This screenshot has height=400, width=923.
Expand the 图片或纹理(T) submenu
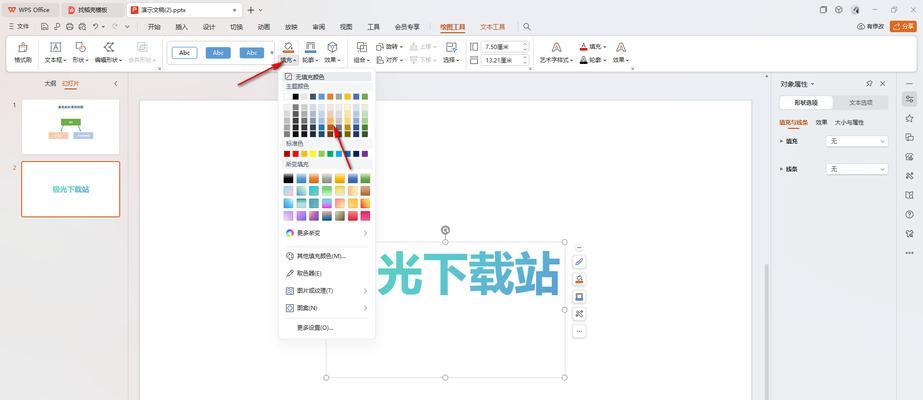tap(326, 291)
